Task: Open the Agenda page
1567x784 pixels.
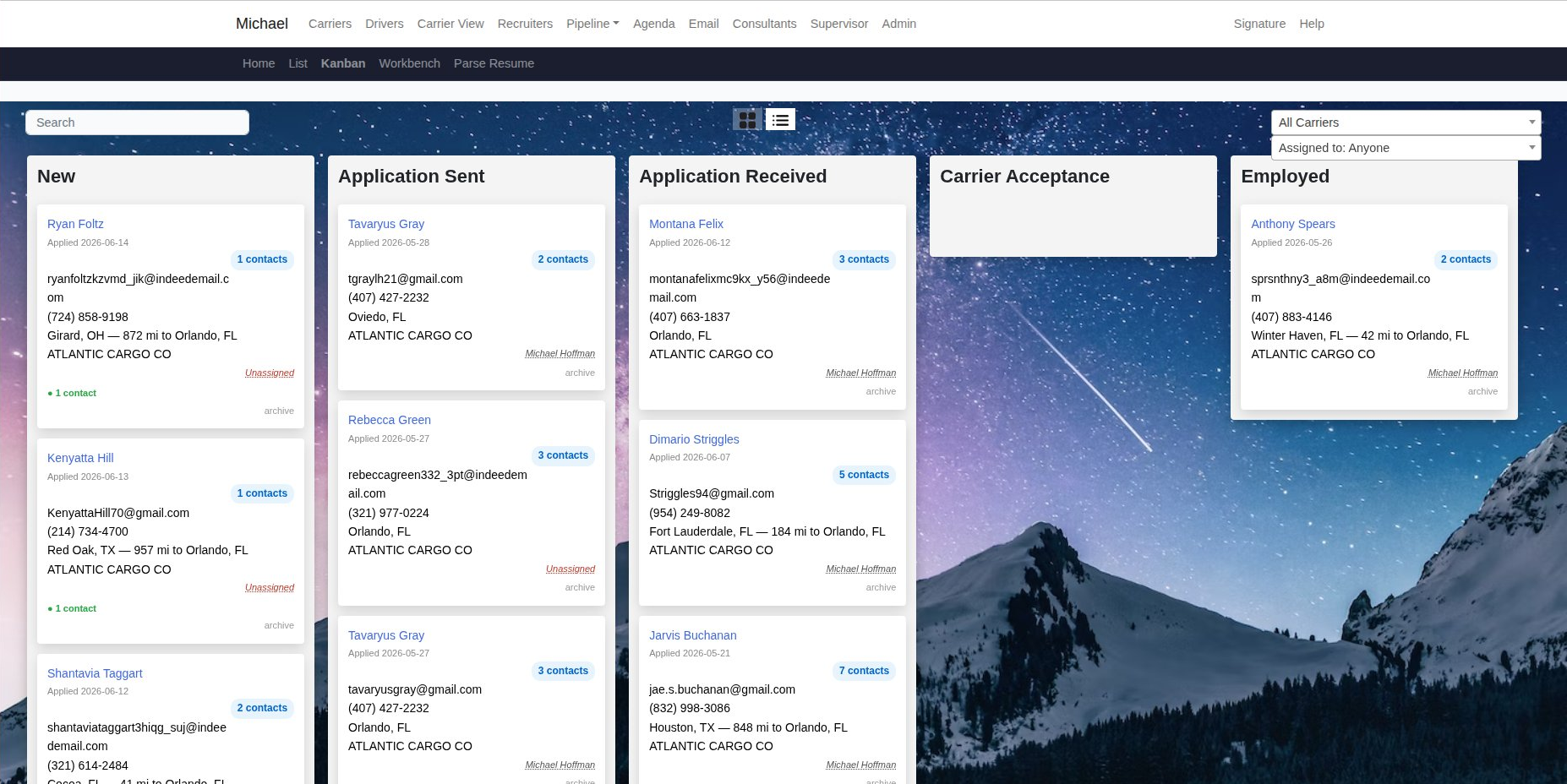Action: click(x=653, y=24)
